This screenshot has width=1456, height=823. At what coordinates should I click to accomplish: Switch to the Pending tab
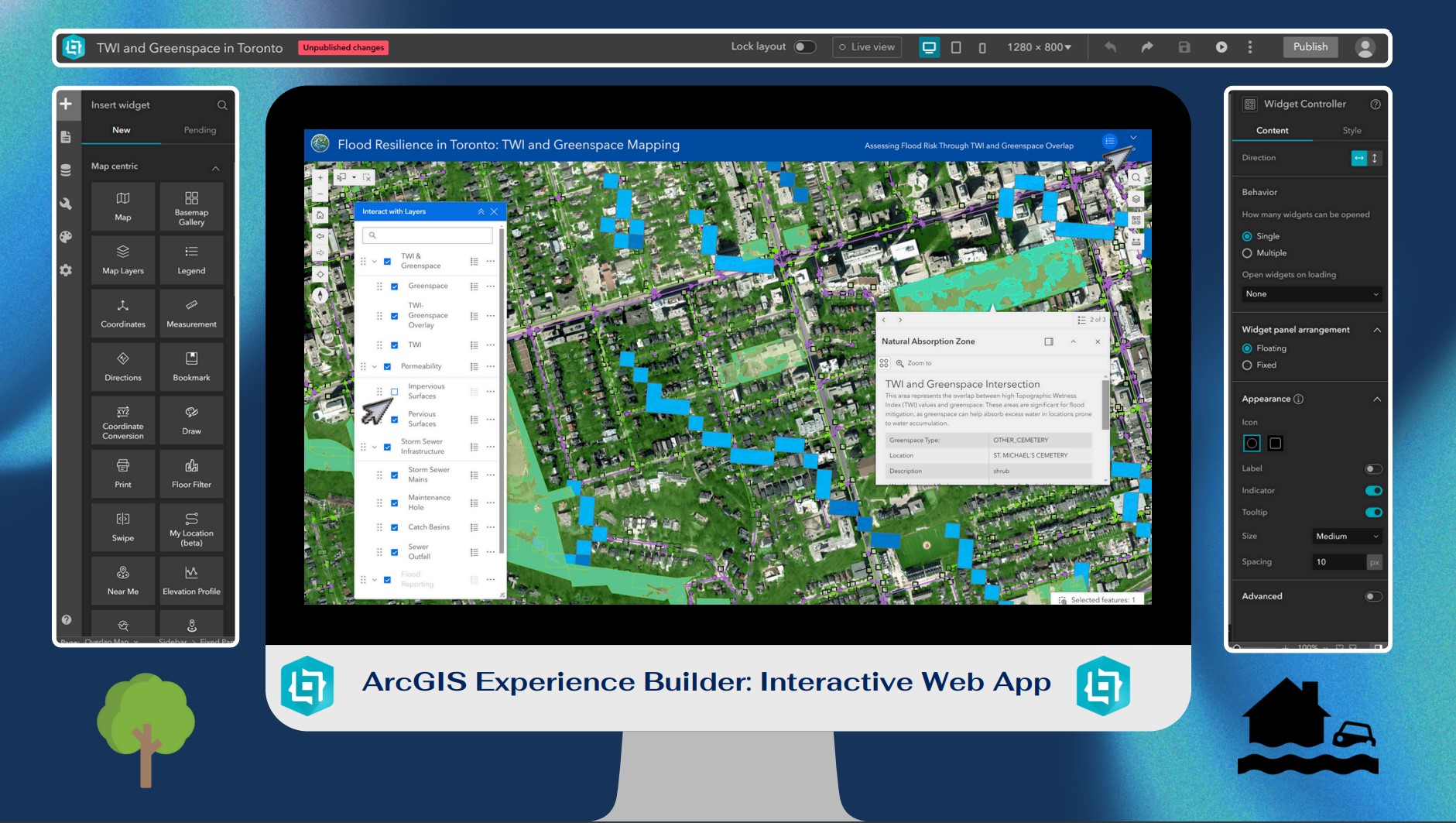click(200, 130)
